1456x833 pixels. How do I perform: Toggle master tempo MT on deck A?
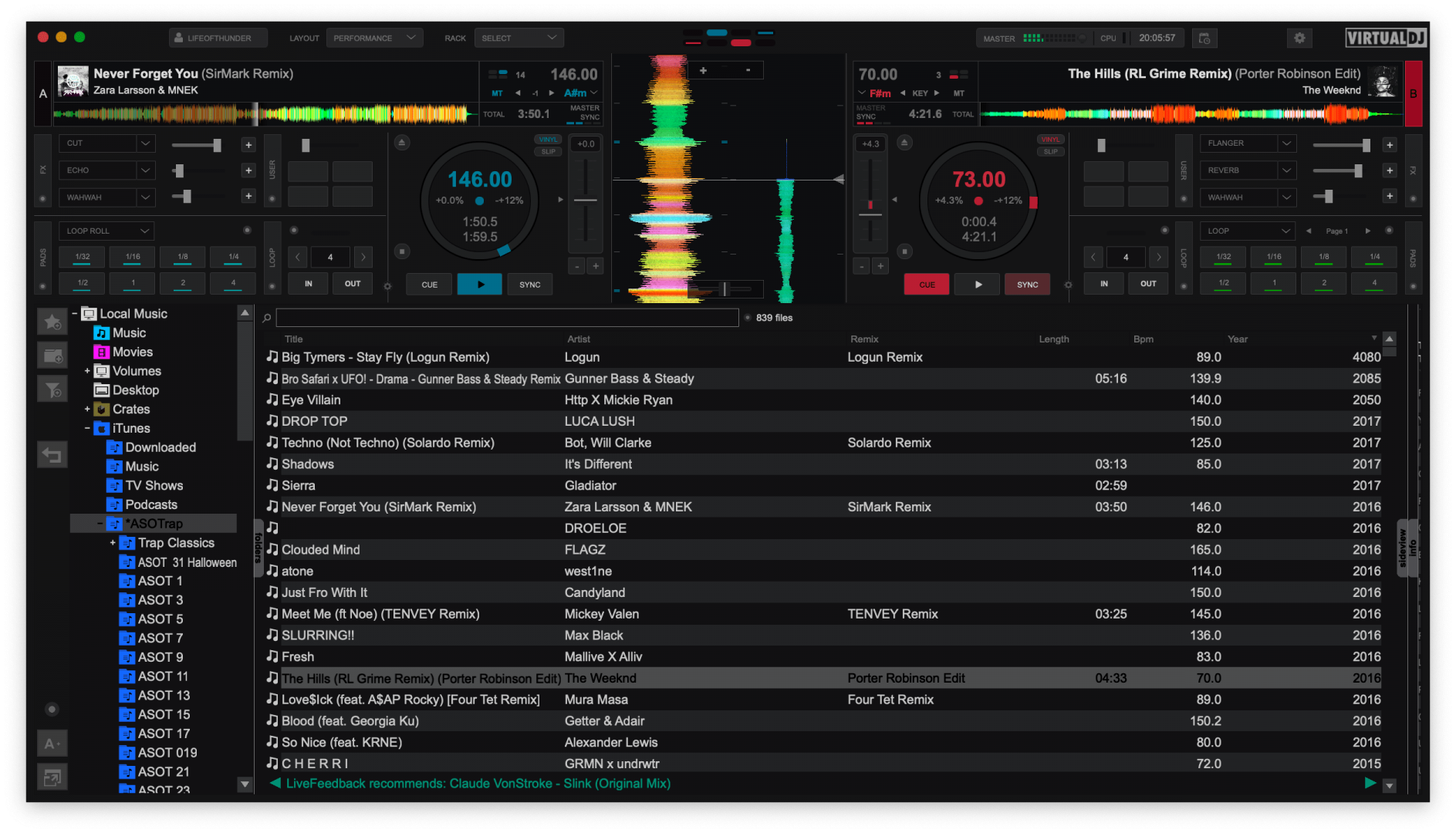tap(497, 93)
